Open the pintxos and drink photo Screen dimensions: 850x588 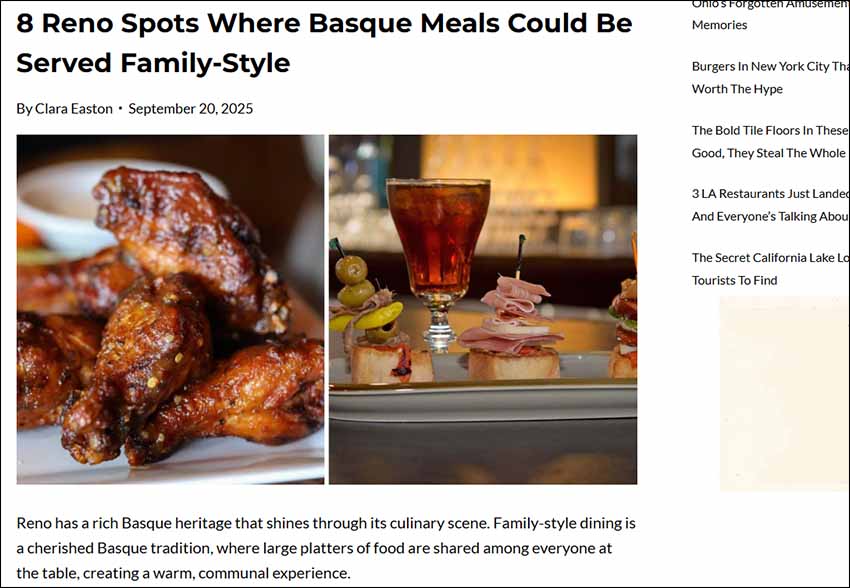482,310
